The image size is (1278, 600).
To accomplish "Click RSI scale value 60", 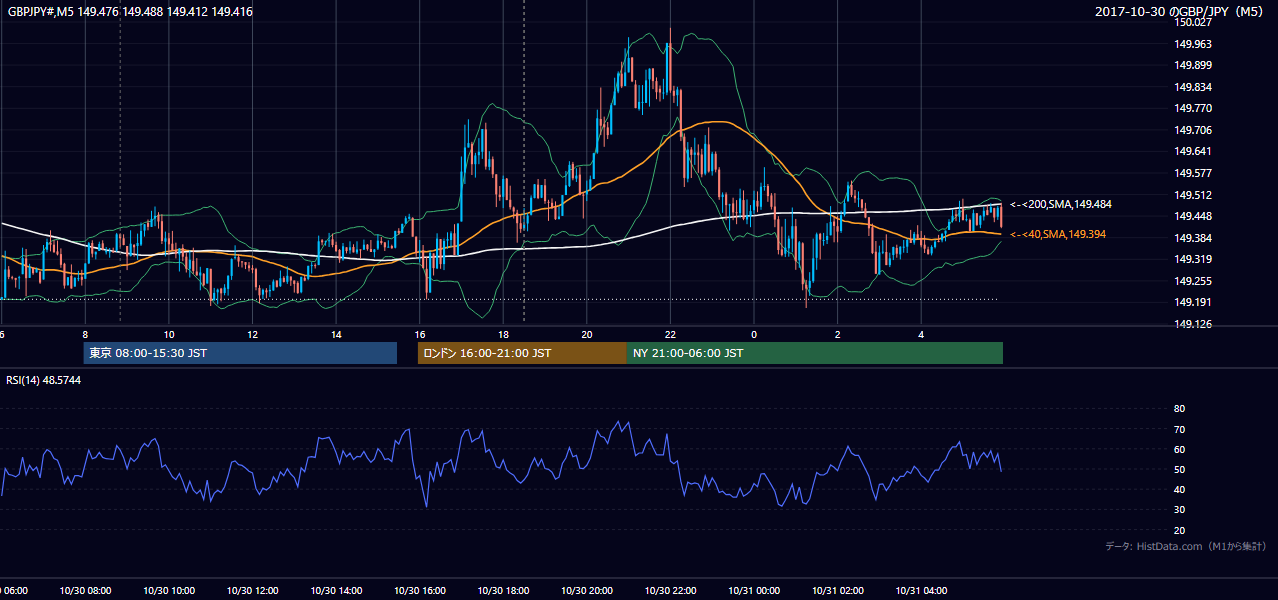I will pos(1179,449).
